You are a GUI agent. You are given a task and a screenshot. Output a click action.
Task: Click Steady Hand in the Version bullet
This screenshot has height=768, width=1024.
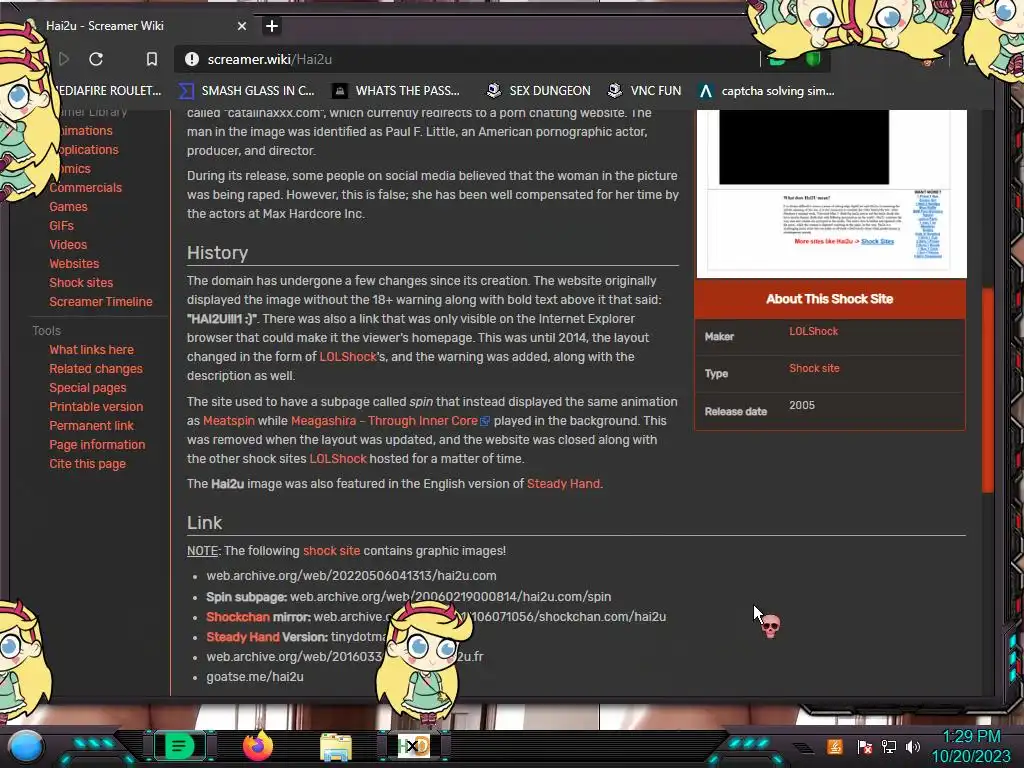click(x=243, y=637)
